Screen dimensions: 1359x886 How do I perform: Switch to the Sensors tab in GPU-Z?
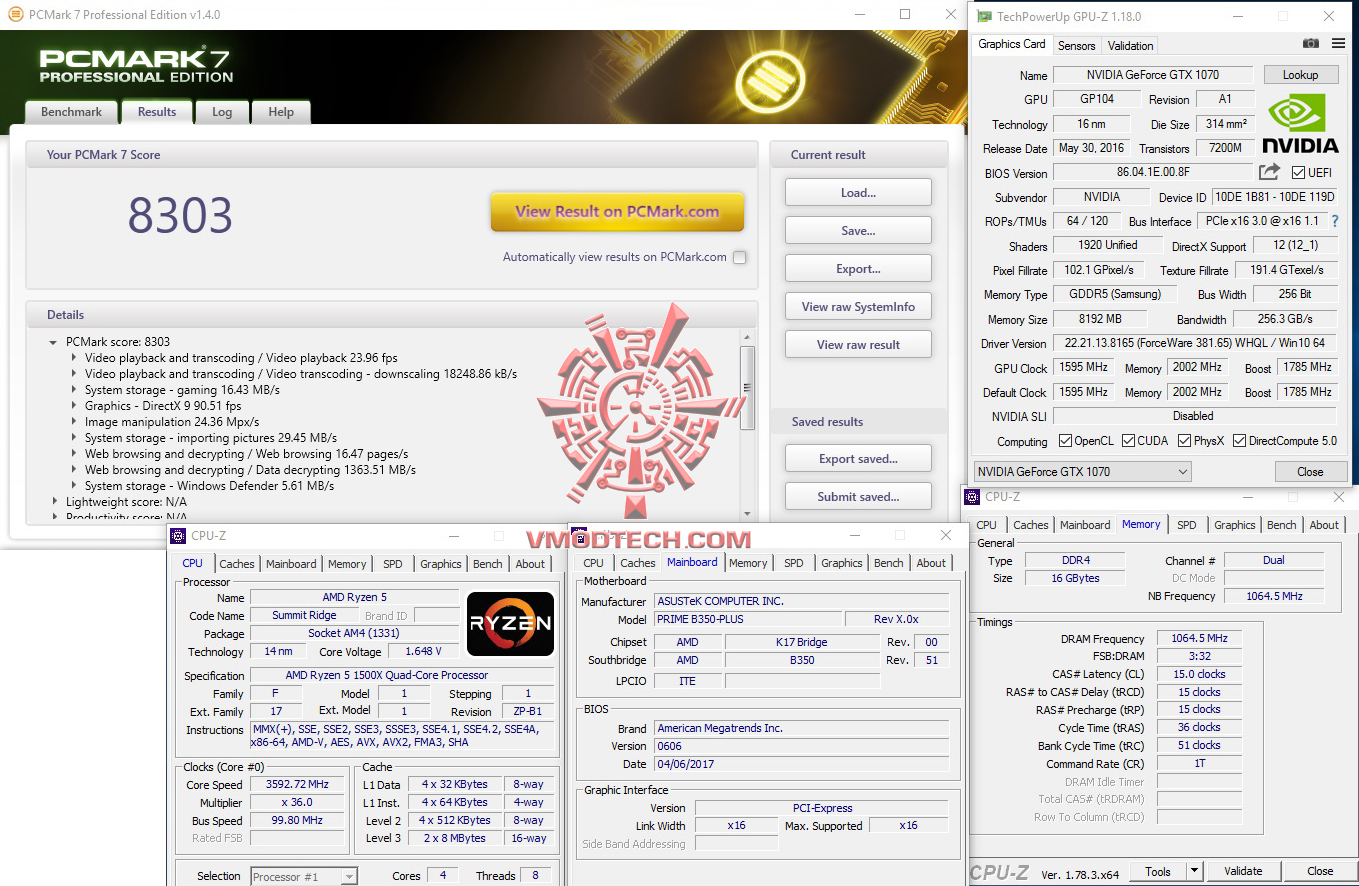(1076, 45)
